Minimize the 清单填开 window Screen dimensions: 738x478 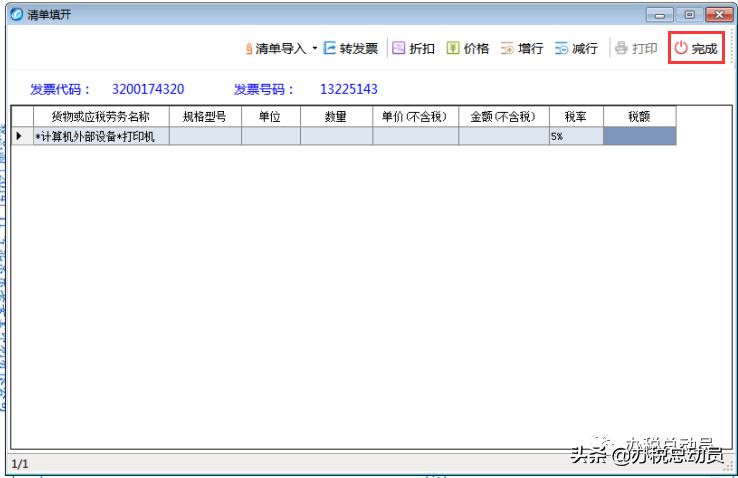[660, 15]
